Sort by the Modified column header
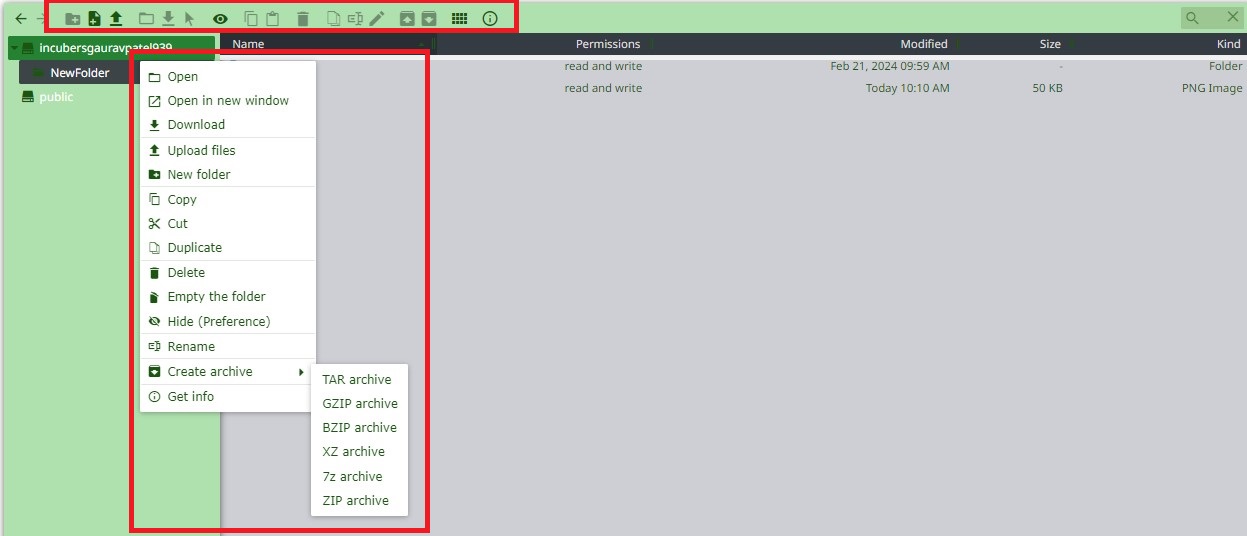The image size is (1247, 536). [923, 44]
